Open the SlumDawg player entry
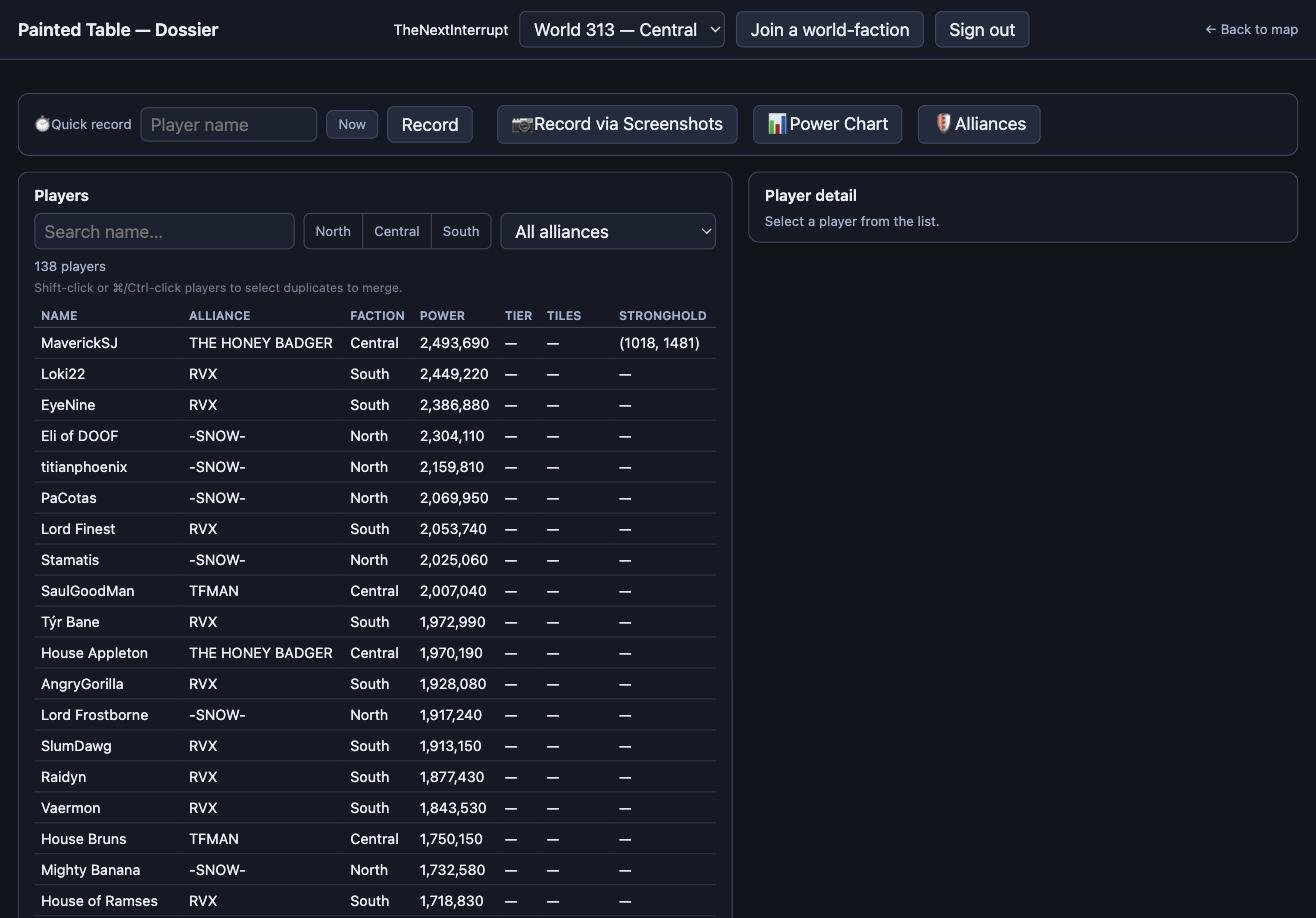Viewport: 1316px width, 918px height. [x=375, y=746]
